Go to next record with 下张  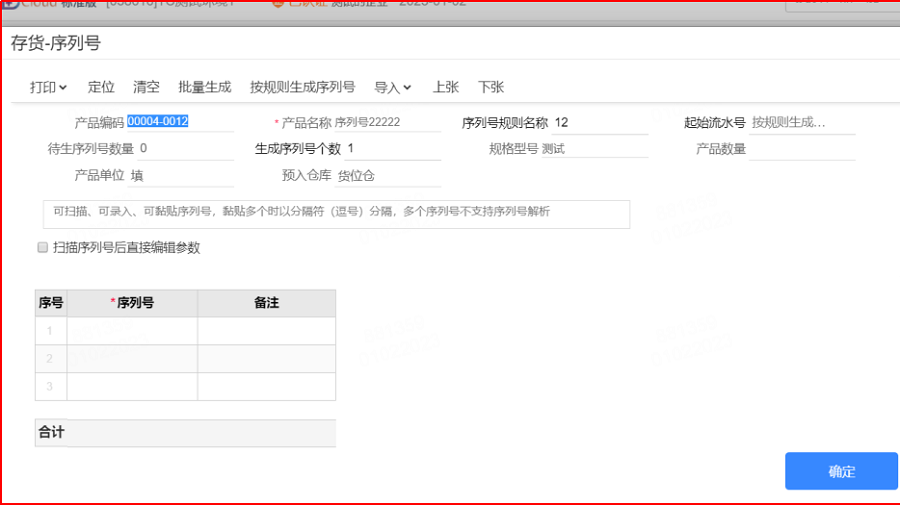point(491,87)
